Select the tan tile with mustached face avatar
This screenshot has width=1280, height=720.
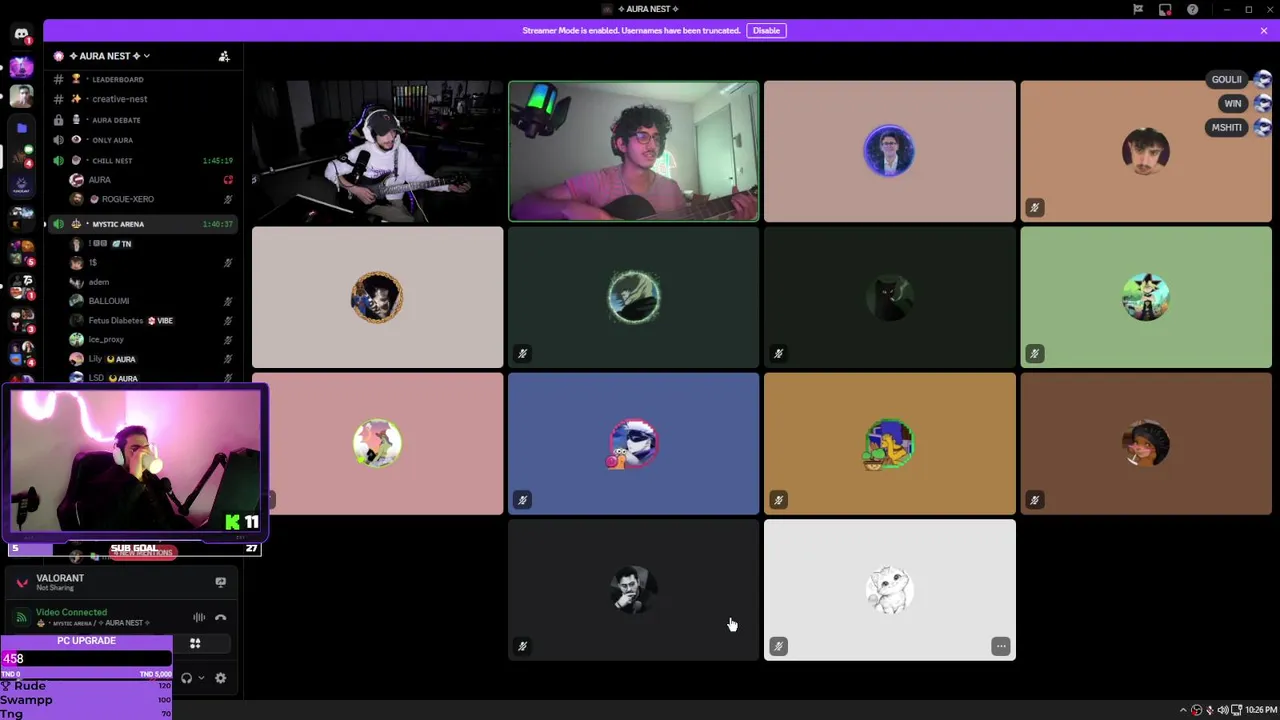pyautogui.click(x=1145, y=151)
